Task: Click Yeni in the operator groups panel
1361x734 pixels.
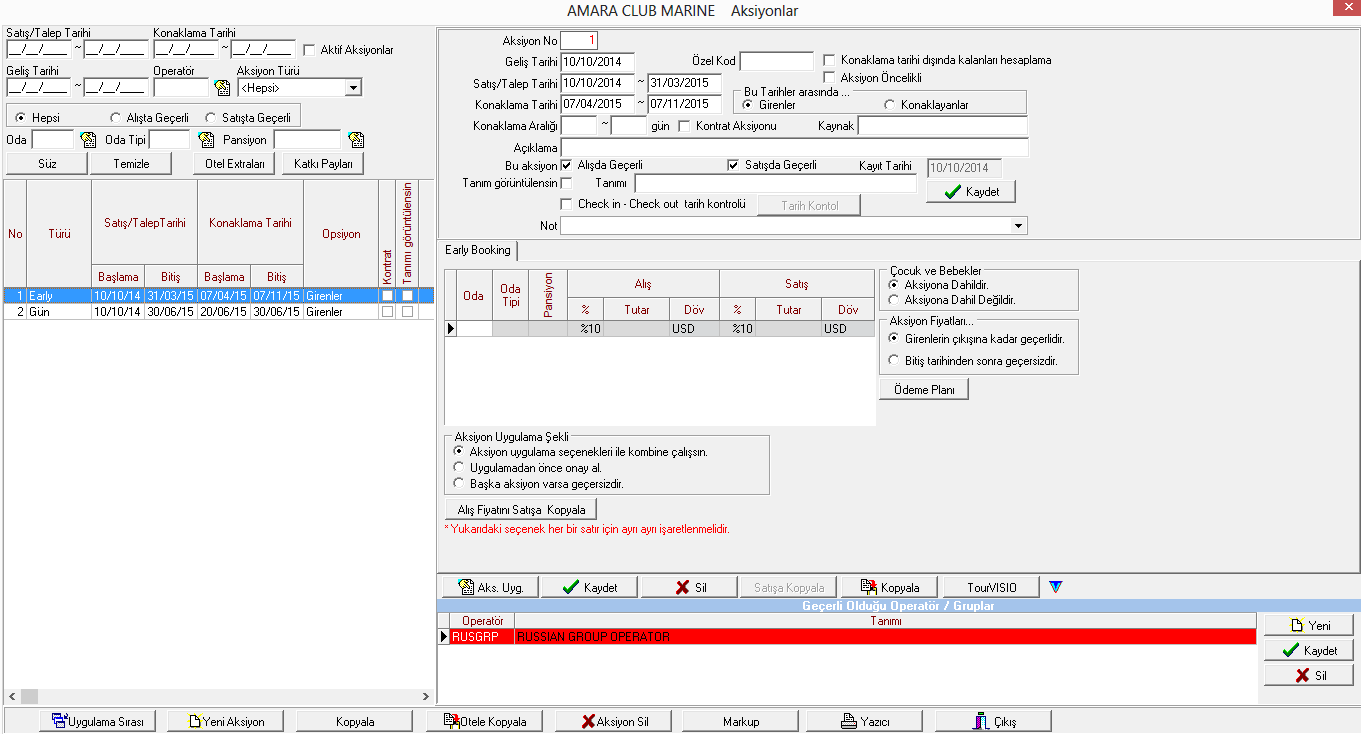Action: (x=1309, y=625)
